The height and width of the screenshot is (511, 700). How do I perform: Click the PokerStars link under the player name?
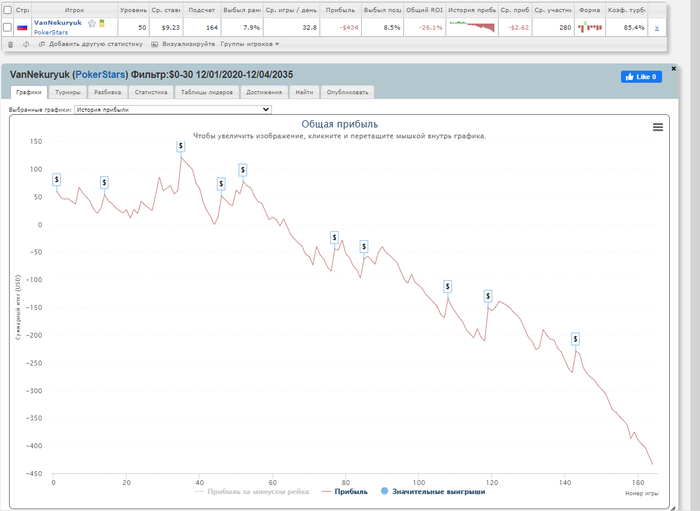[x=51, y=32]
